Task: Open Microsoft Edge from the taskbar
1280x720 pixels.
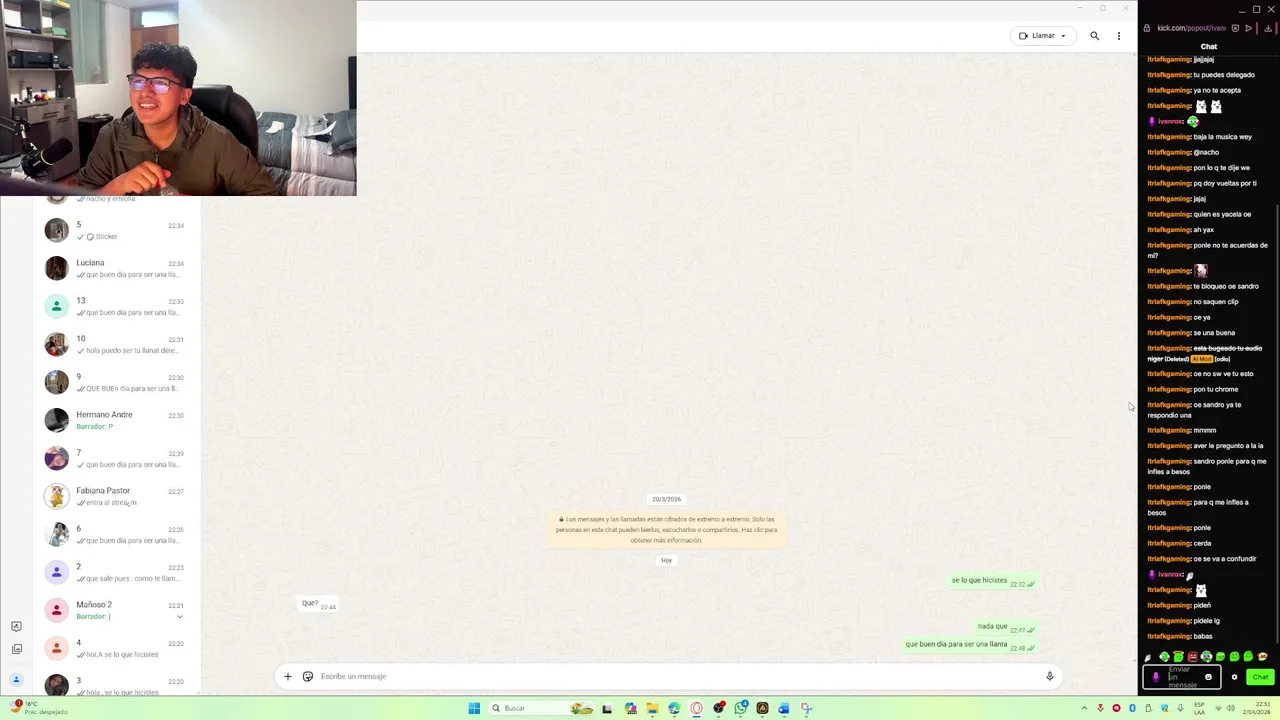Action: click(x=674, y=708)
